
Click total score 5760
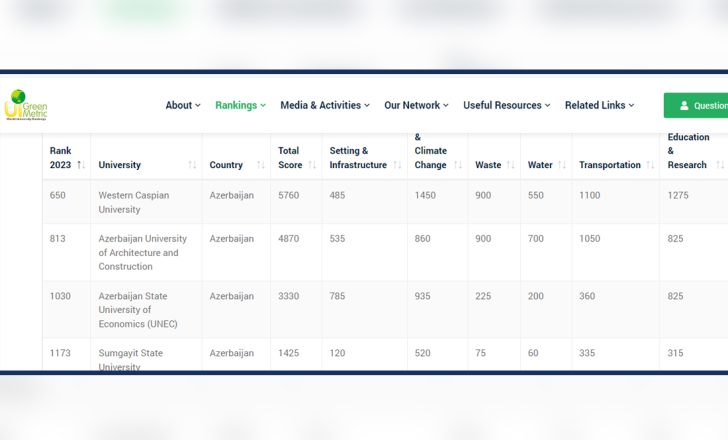coord(288,195)
